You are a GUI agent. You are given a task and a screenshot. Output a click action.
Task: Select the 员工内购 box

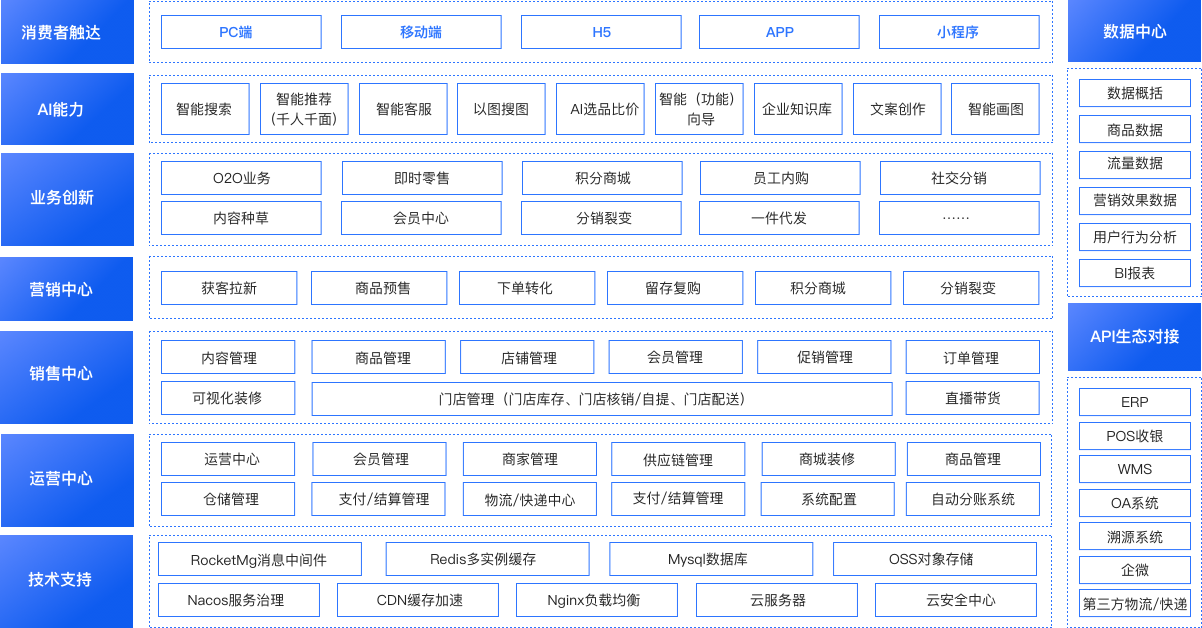779,178
